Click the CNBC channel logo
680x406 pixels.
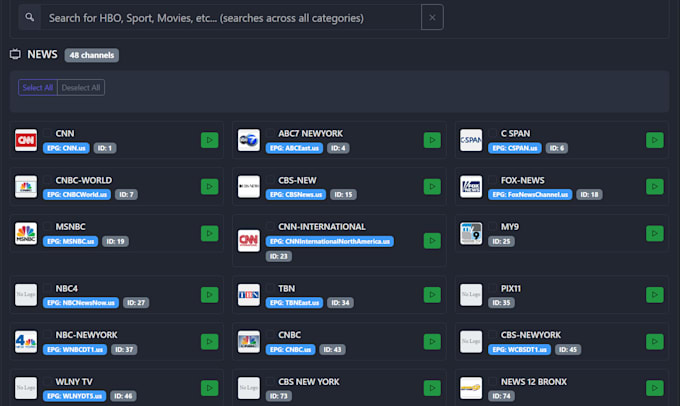[248, 341]
